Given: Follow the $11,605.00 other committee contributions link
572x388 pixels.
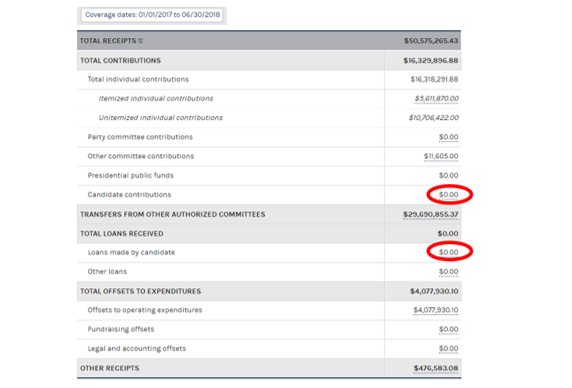Looking at the screenshot, I should pos(441,156).
